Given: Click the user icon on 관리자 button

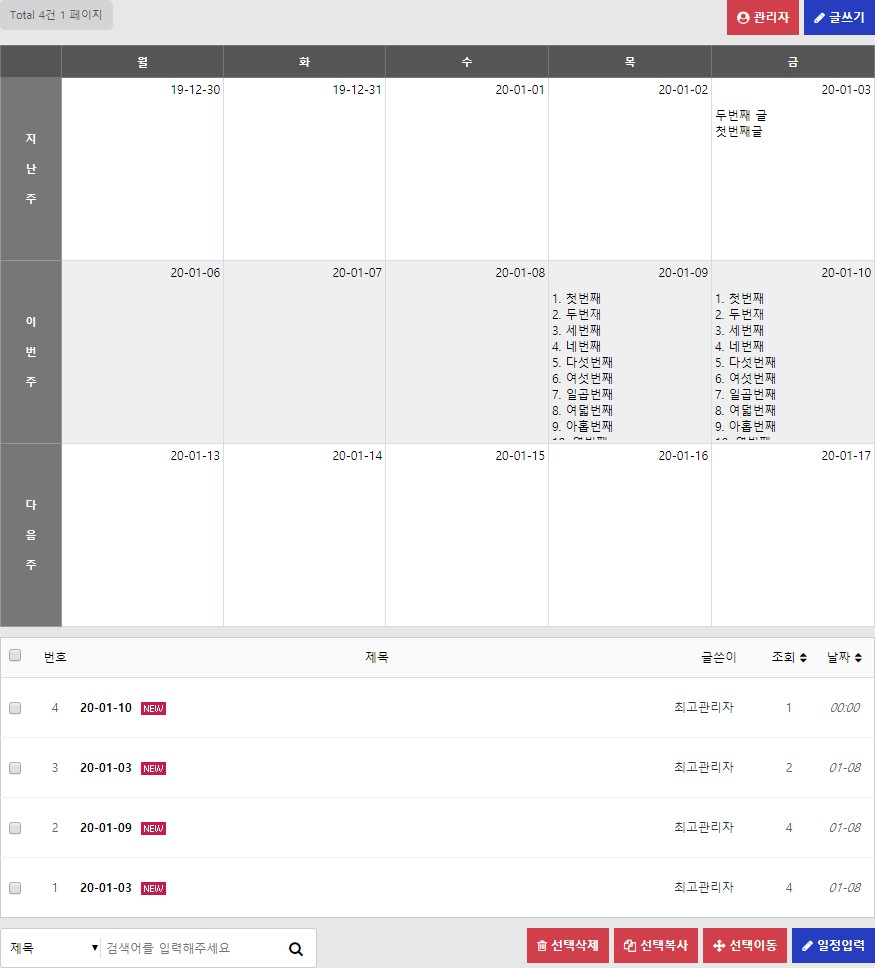Looking at the screenshot, I should click(742, 18).
